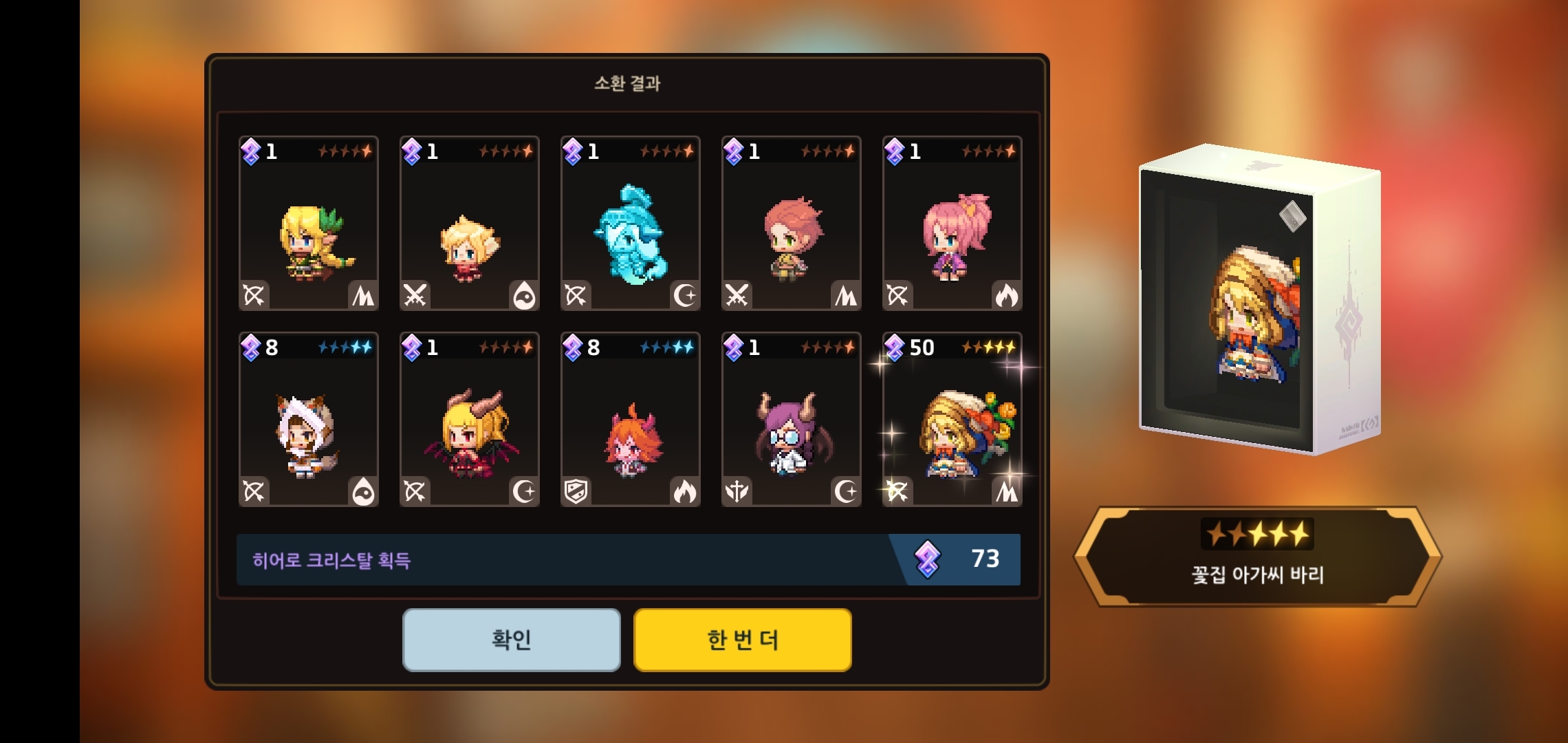This screenshot has width=1568, height=743.
Task: Click the water drop element icon on small blonde card
Action: click(523, 295)
